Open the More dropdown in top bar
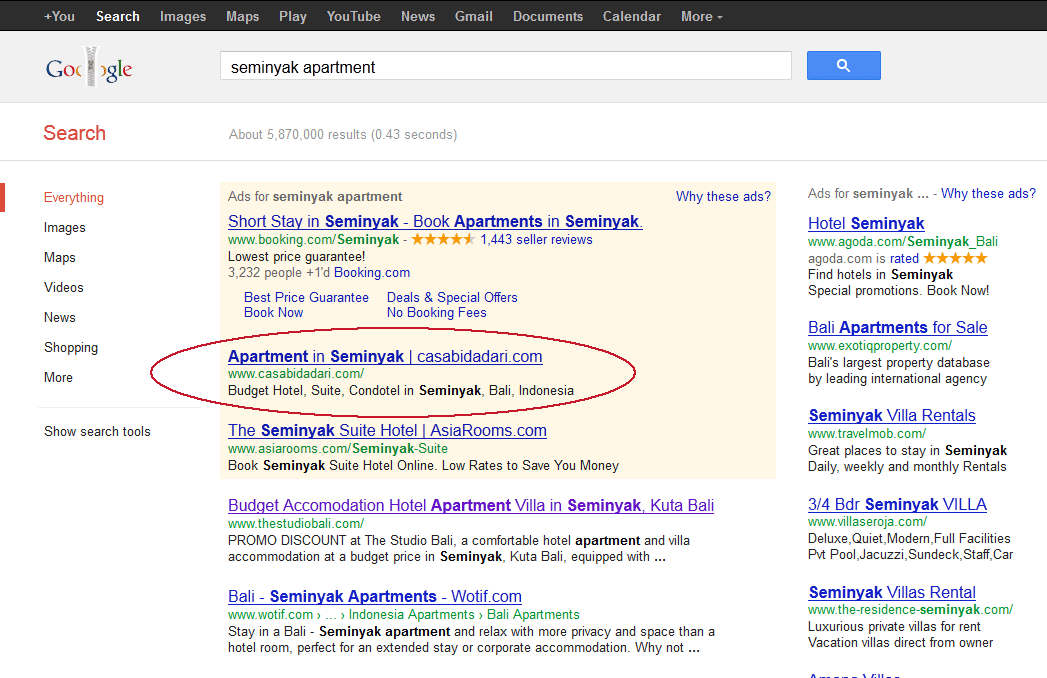Image resolution: width=1047 pixels, height=678 pixels. pyautogui.click(x=701, y=16)
